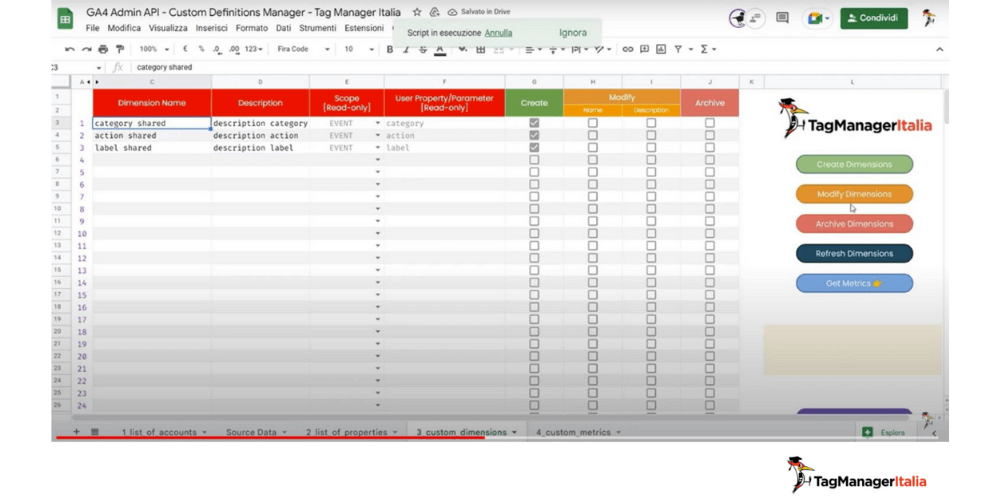Screen dimensions: 1000x500
Task: Click the Archive Dimensions button
Action: pyautogui.click(x=854, y=224)
